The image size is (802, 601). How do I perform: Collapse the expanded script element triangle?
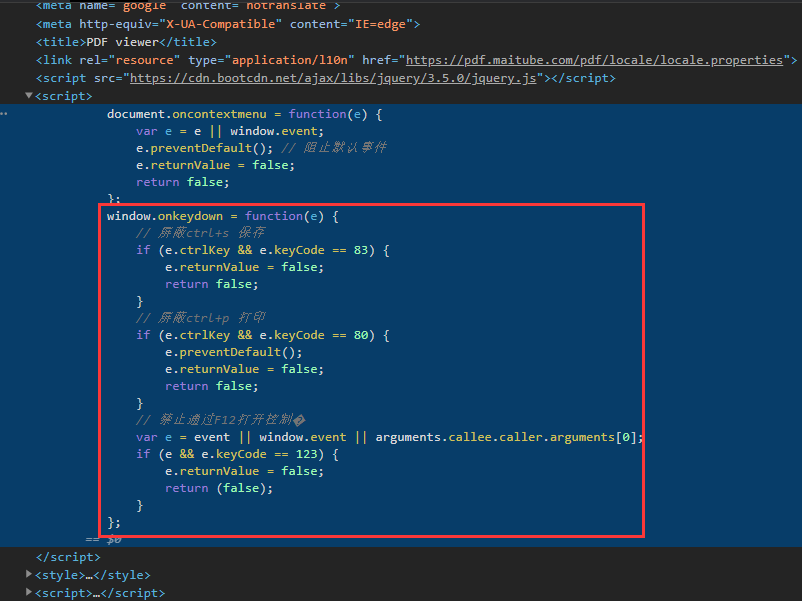pos(29,96)
